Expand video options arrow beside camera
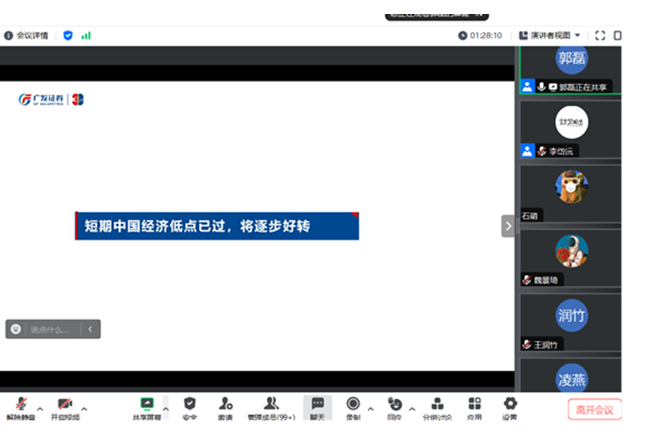The image size is (647, 437). 85,408
